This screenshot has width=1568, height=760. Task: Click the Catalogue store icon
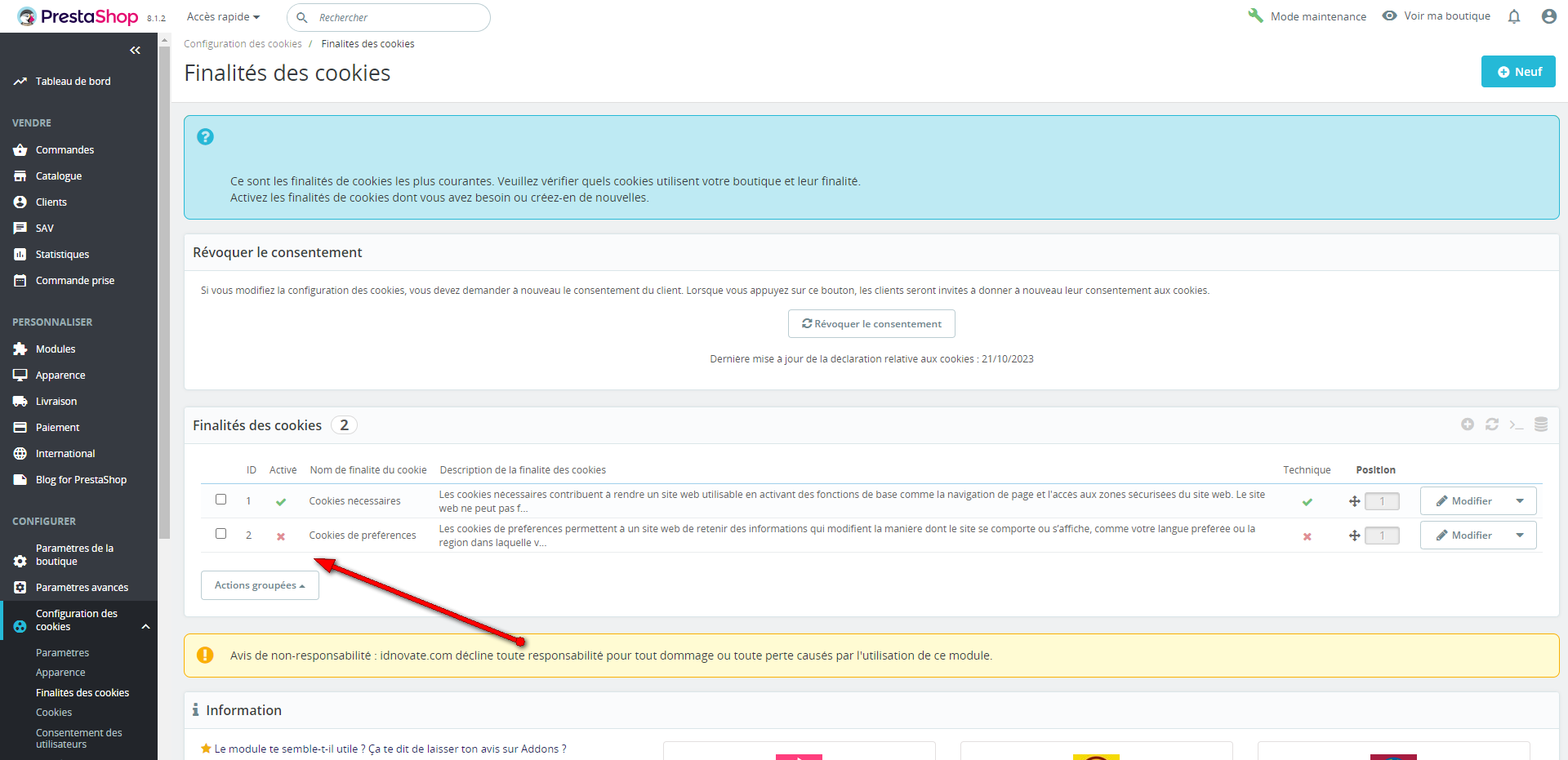pyautogui.click(x=20, y=176)
